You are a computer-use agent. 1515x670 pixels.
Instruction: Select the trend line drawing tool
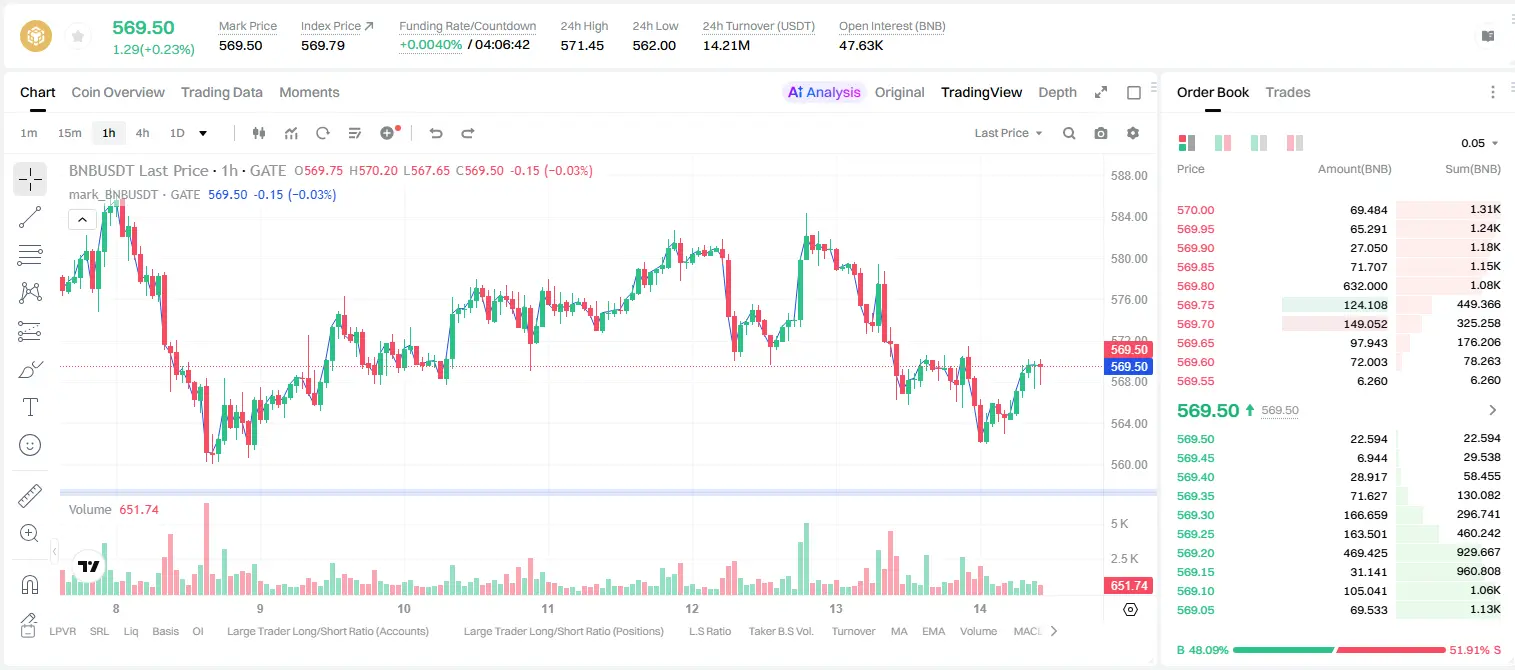(30, 217)
